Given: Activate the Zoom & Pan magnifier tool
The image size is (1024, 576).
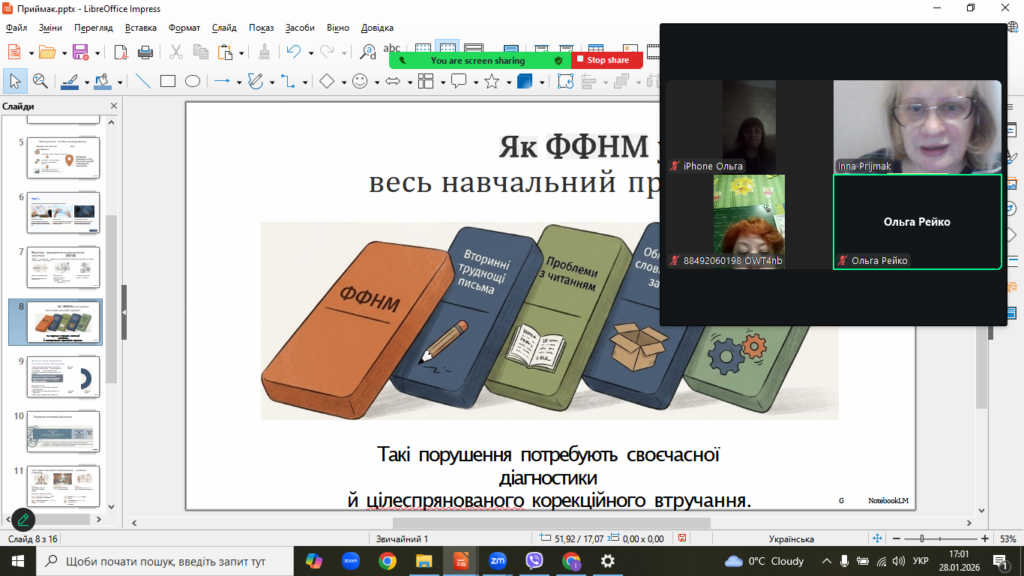Looking at the screenshot, I should [40, 82].
